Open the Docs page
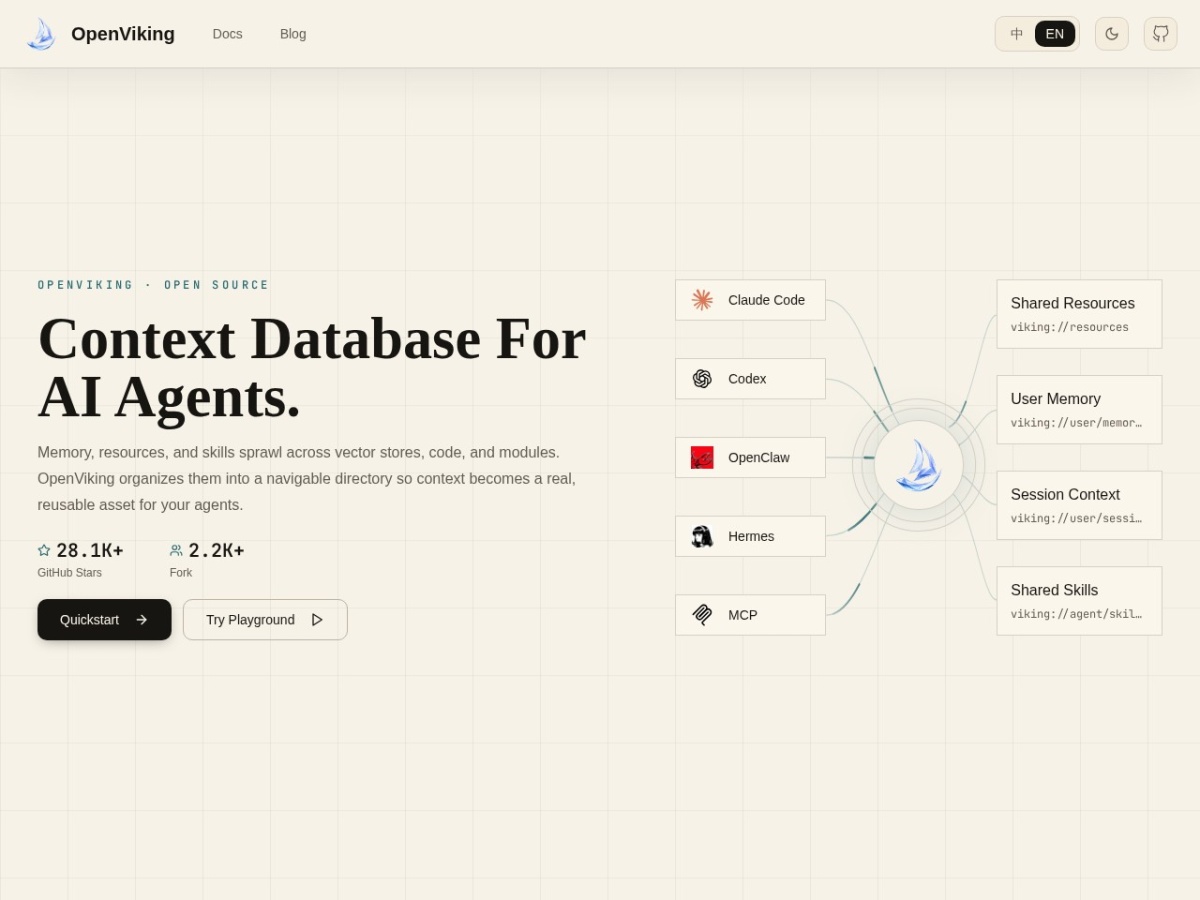1200x900 pixels. click(x=227, y=34)
